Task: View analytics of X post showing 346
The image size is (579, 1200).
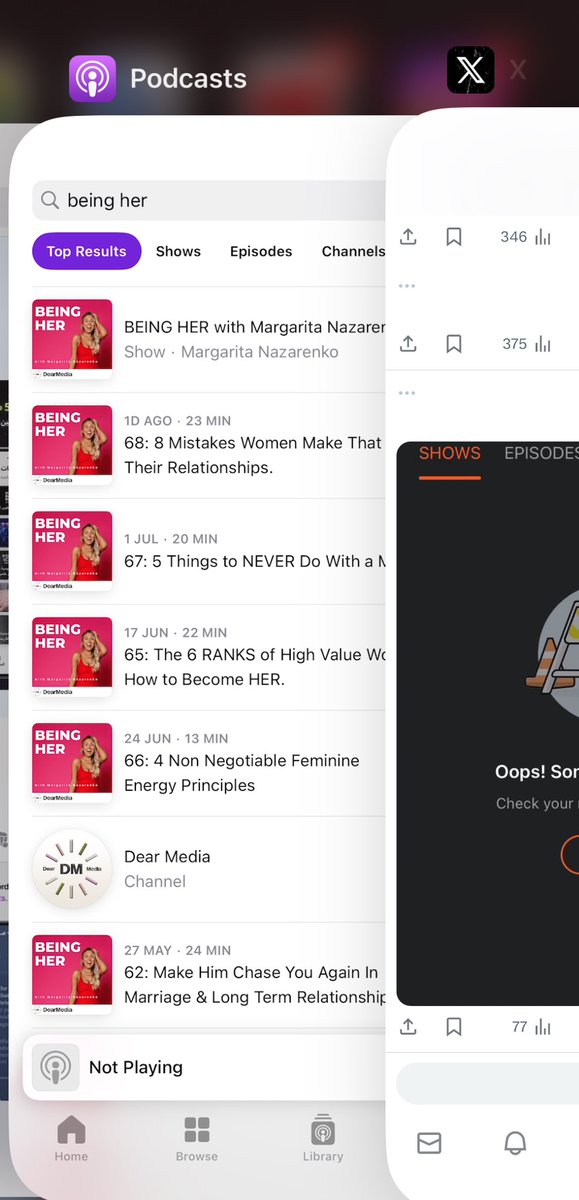Action: click(x=526, y=237)
